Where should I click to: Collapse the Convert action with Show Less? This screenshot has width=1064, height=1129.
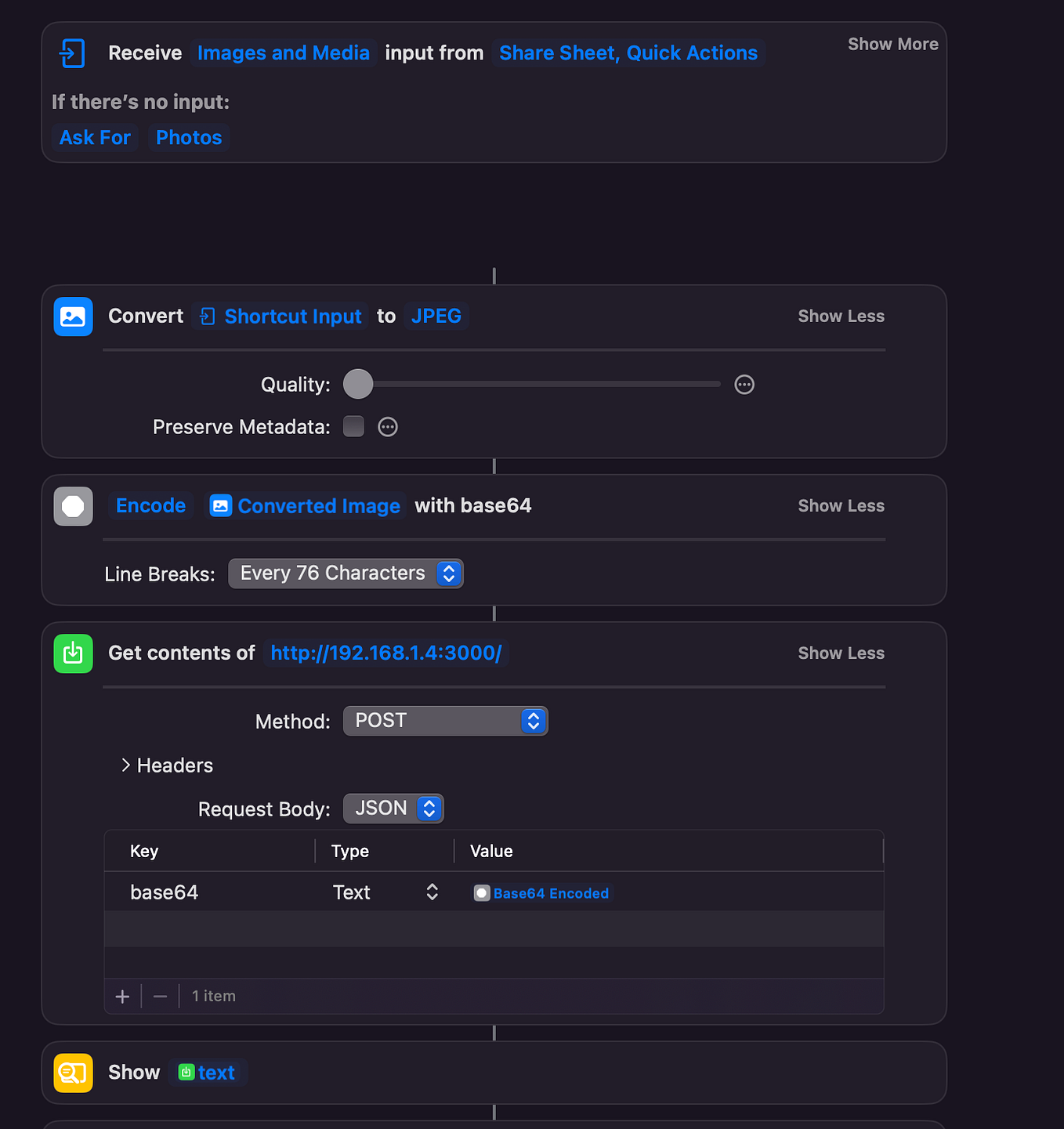(841, 317)
